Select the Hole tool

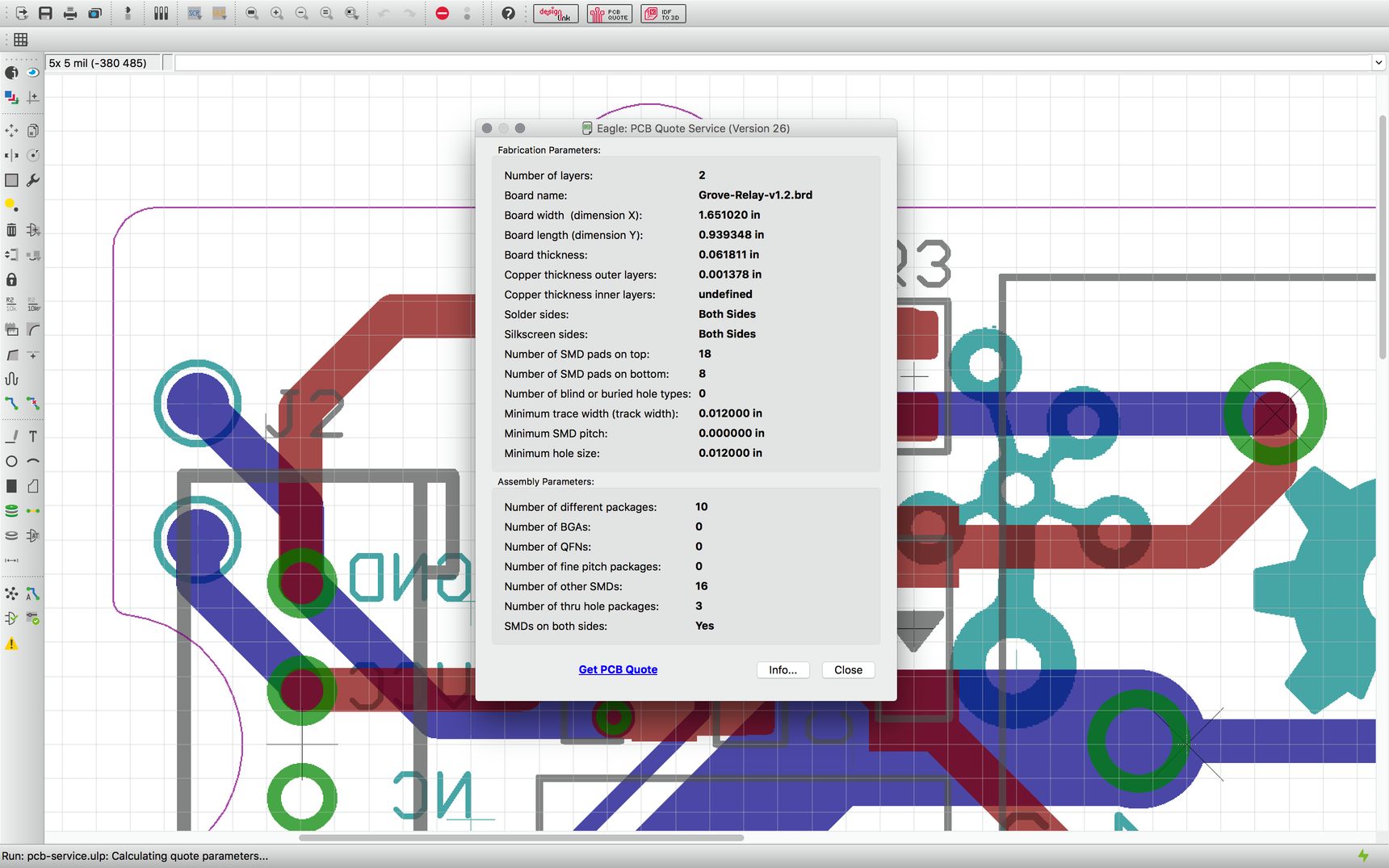[11, 535]
